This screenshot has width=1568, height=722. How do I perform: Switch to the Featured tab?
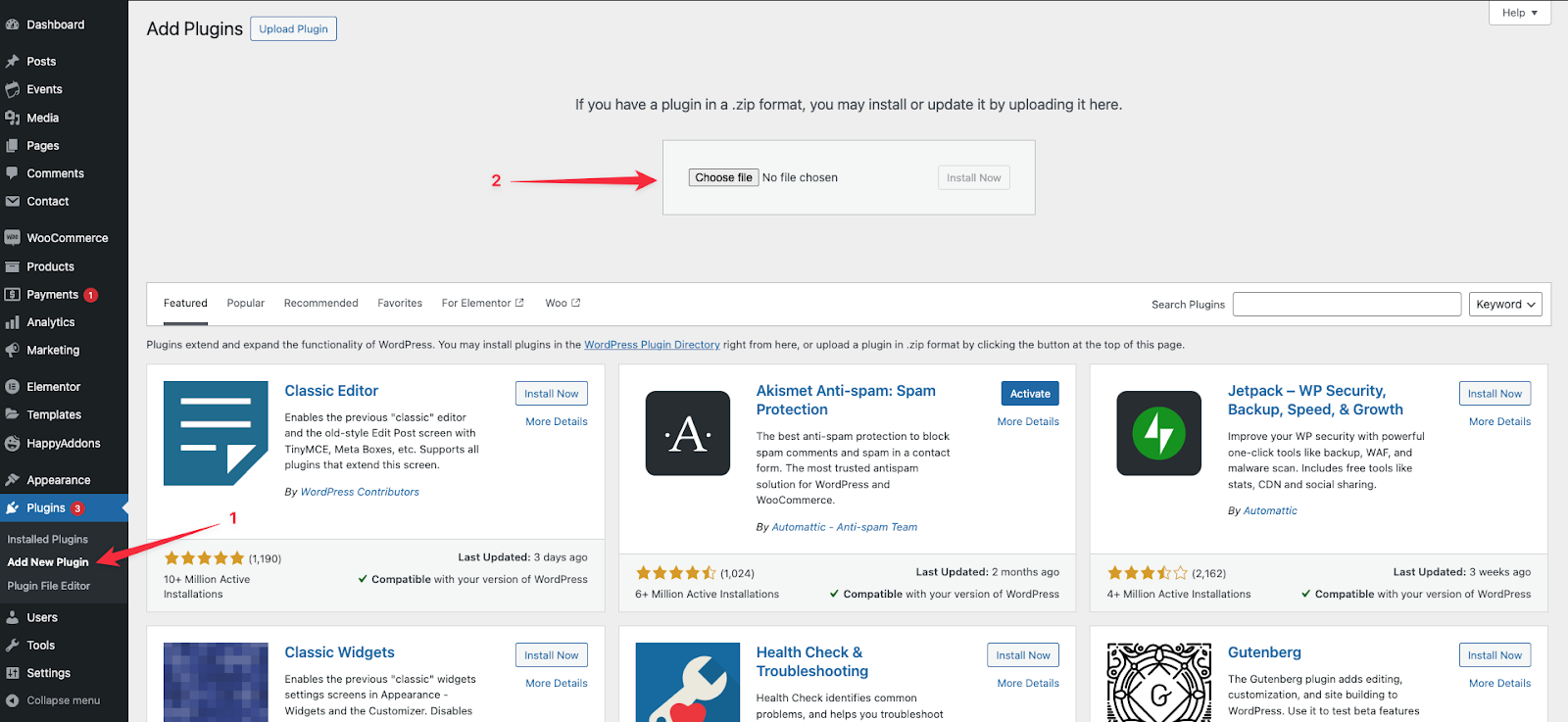(x=185, y=304)
